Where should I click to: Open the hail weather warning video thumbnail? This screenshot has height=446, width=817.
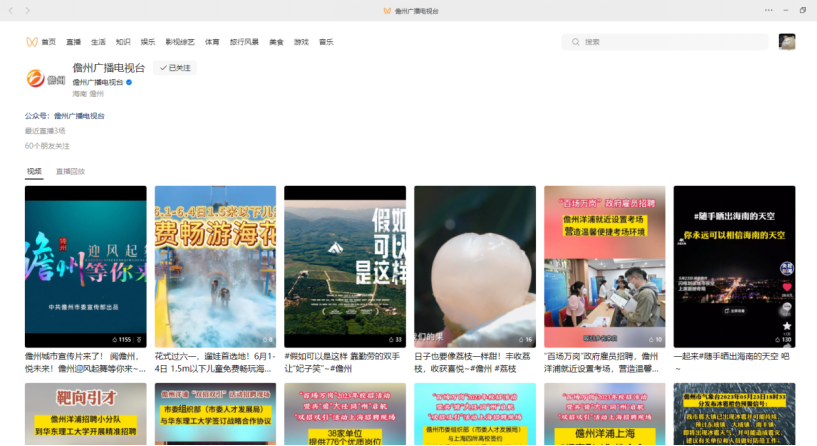tap(734, 414)
